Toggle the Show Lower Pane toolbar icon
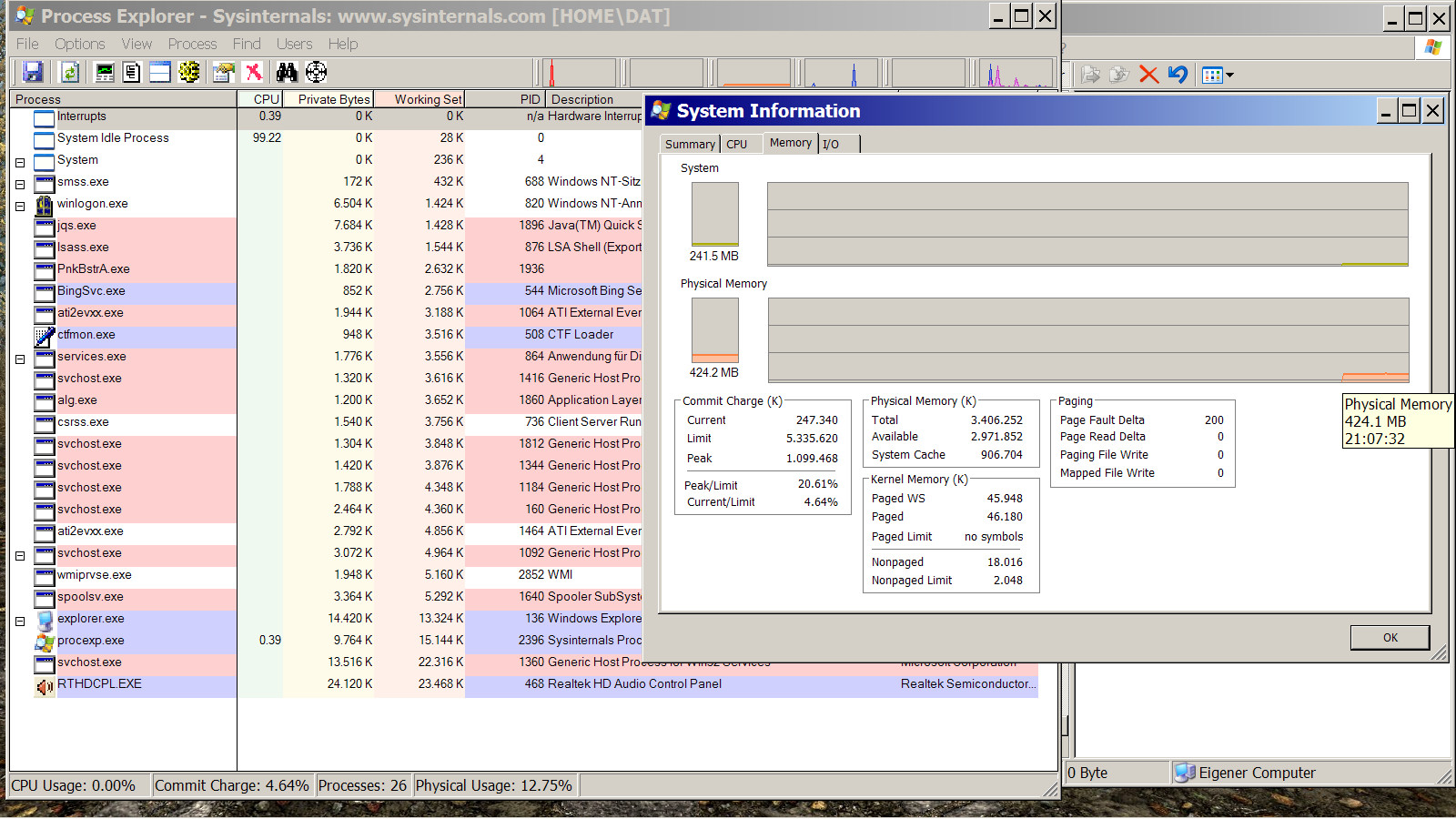The width and height of the screenshot is (1456, 819). click(x=160, y=72)
